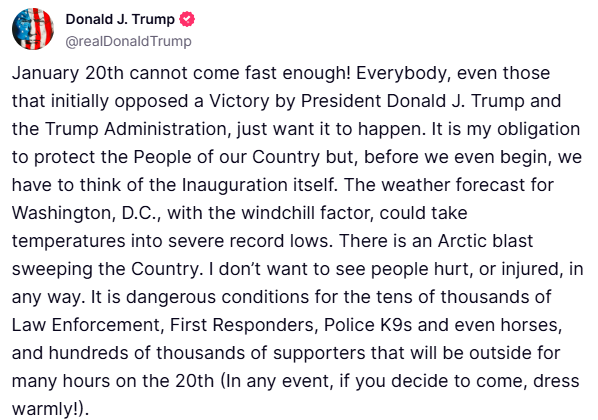Click the phrase "Arctic blast" in the text
The image size is (598, 420).
(x=485, y=241)
